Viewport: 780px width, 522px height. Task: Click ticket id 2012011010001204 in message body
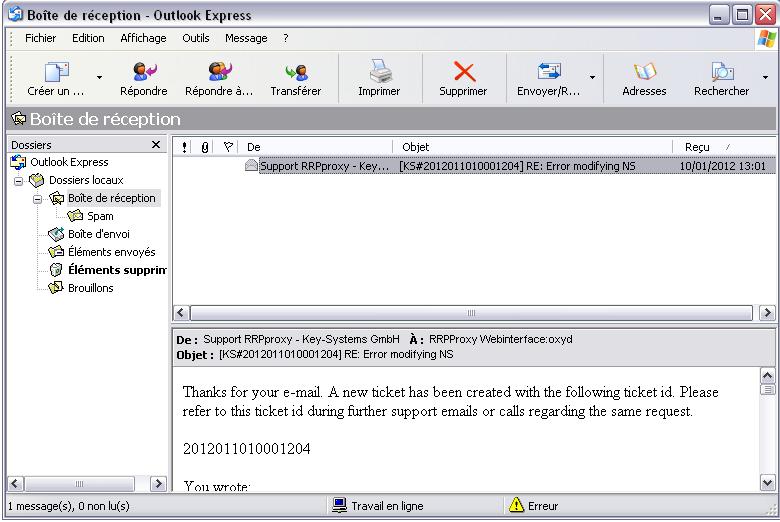click(x=247, y=449)
